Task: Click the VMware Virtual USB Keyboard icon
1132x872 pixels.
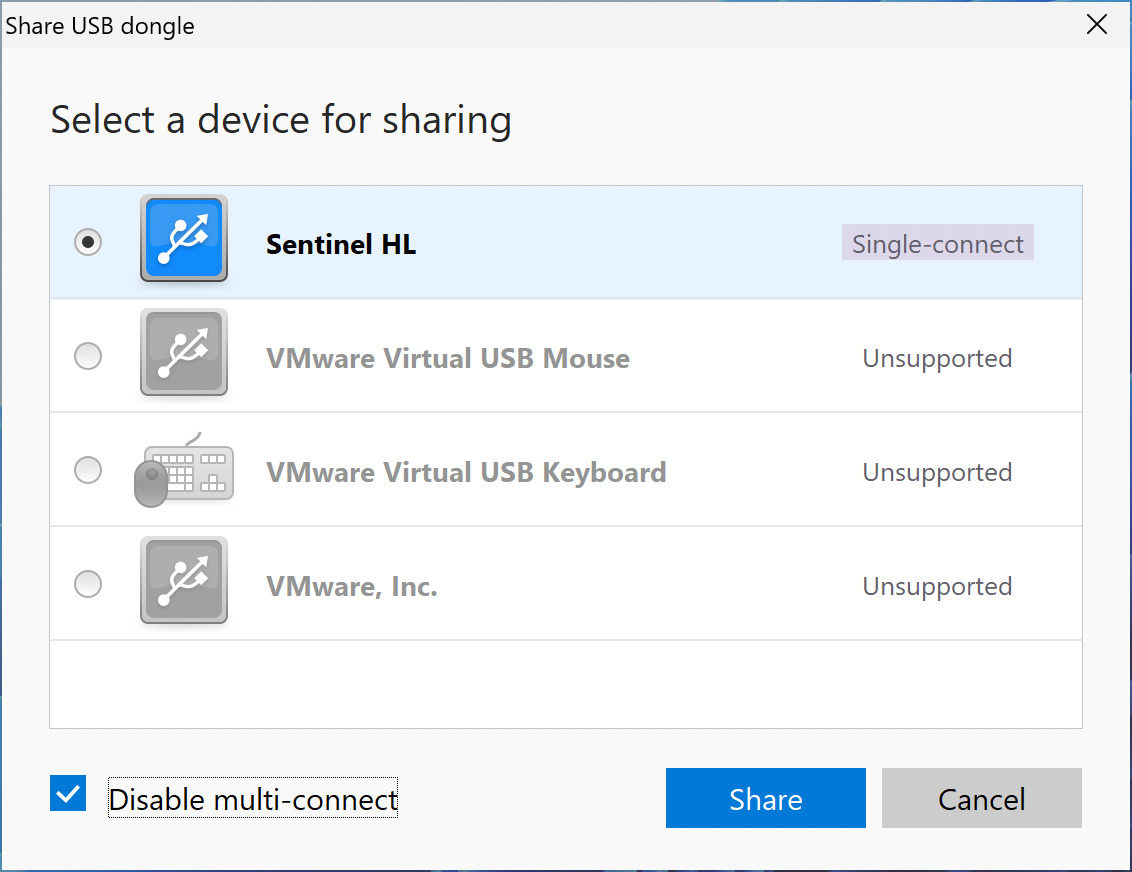Action: 184,469
